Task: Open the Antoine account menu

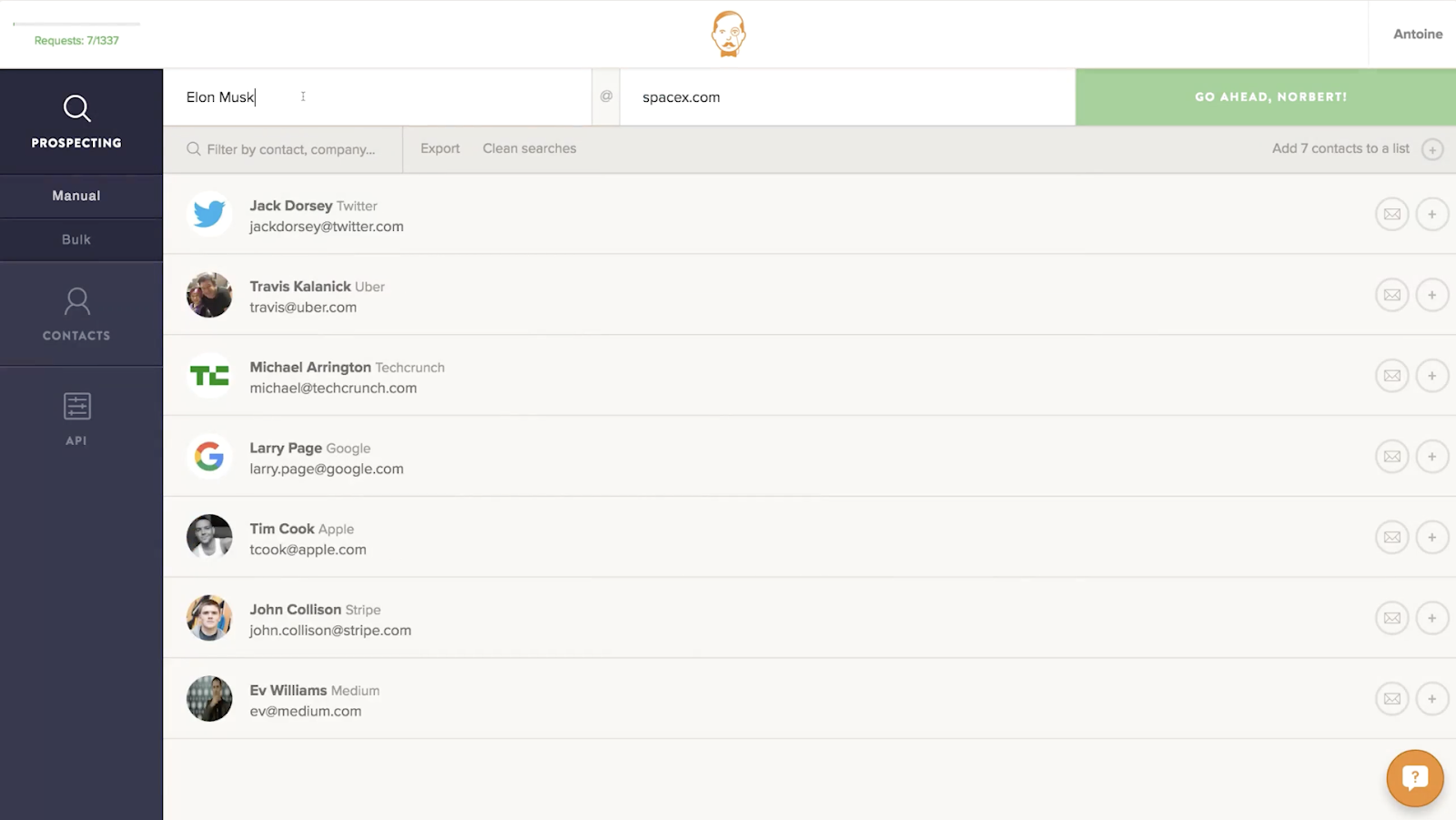Action: (x=1418, y=34)
